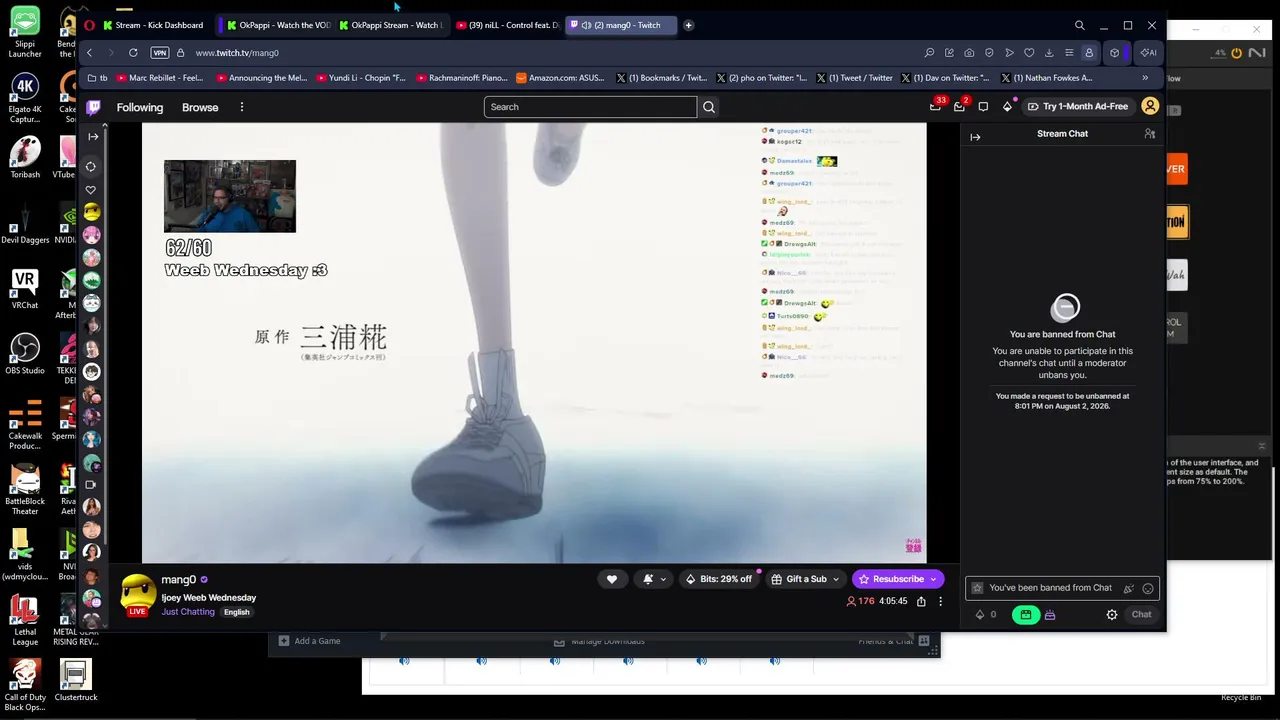
Task: Reload the twitch.tv page
Action: click(x=133, y=53)
